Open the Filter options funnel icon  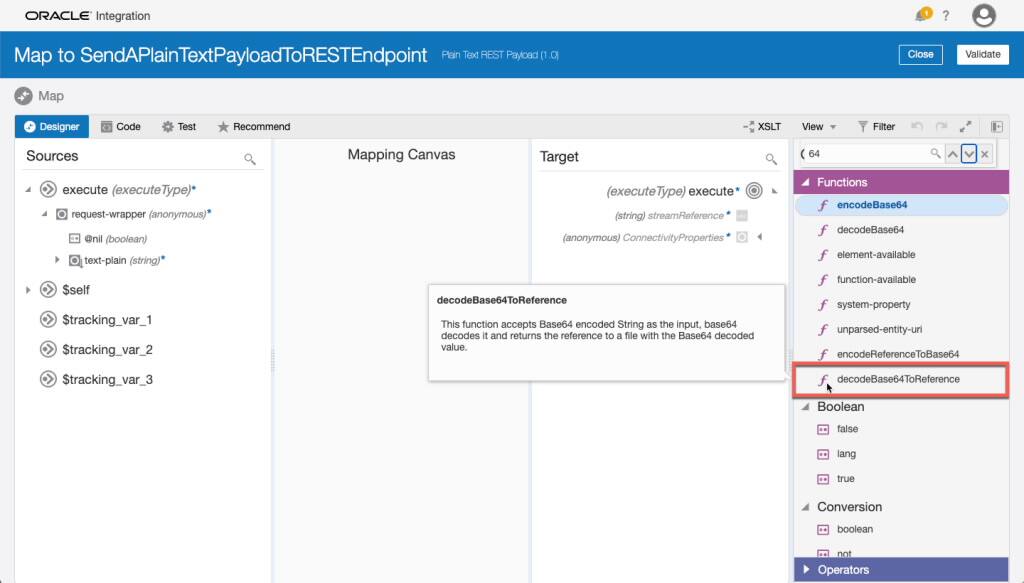coord(862,126)
